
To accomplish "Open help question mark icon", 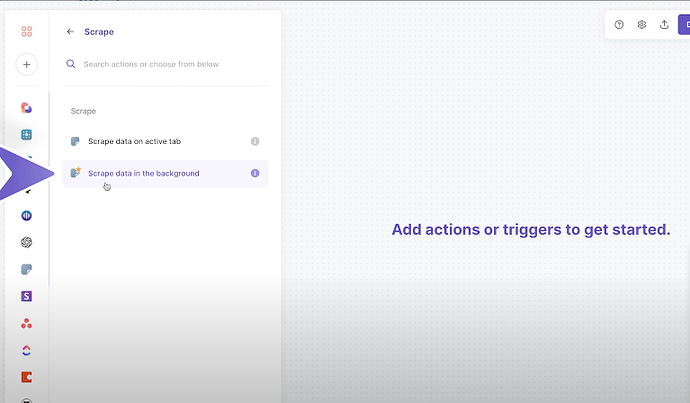I will point(619,25).
